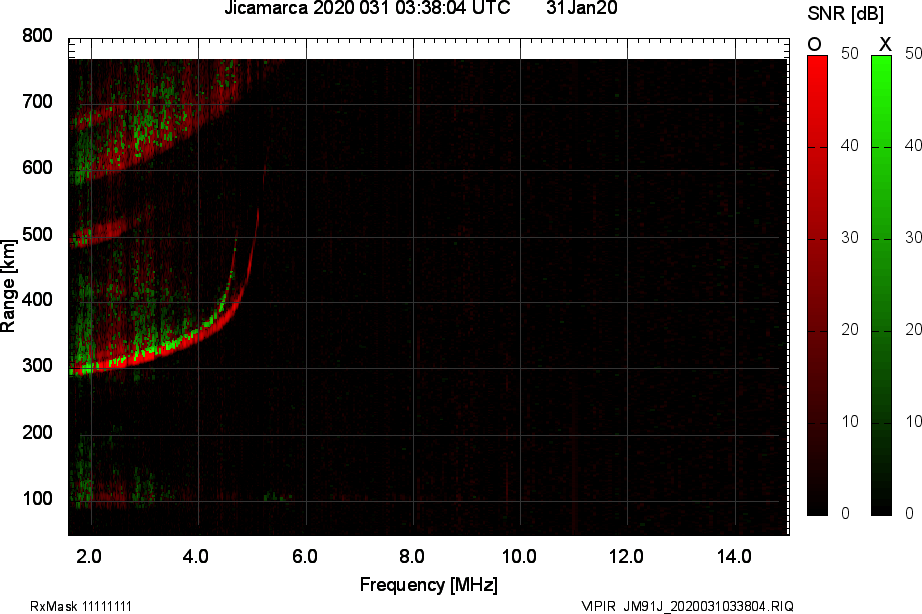922x614 pixels.
Task: Click the '400' range tick label
Action: [37, 300]
